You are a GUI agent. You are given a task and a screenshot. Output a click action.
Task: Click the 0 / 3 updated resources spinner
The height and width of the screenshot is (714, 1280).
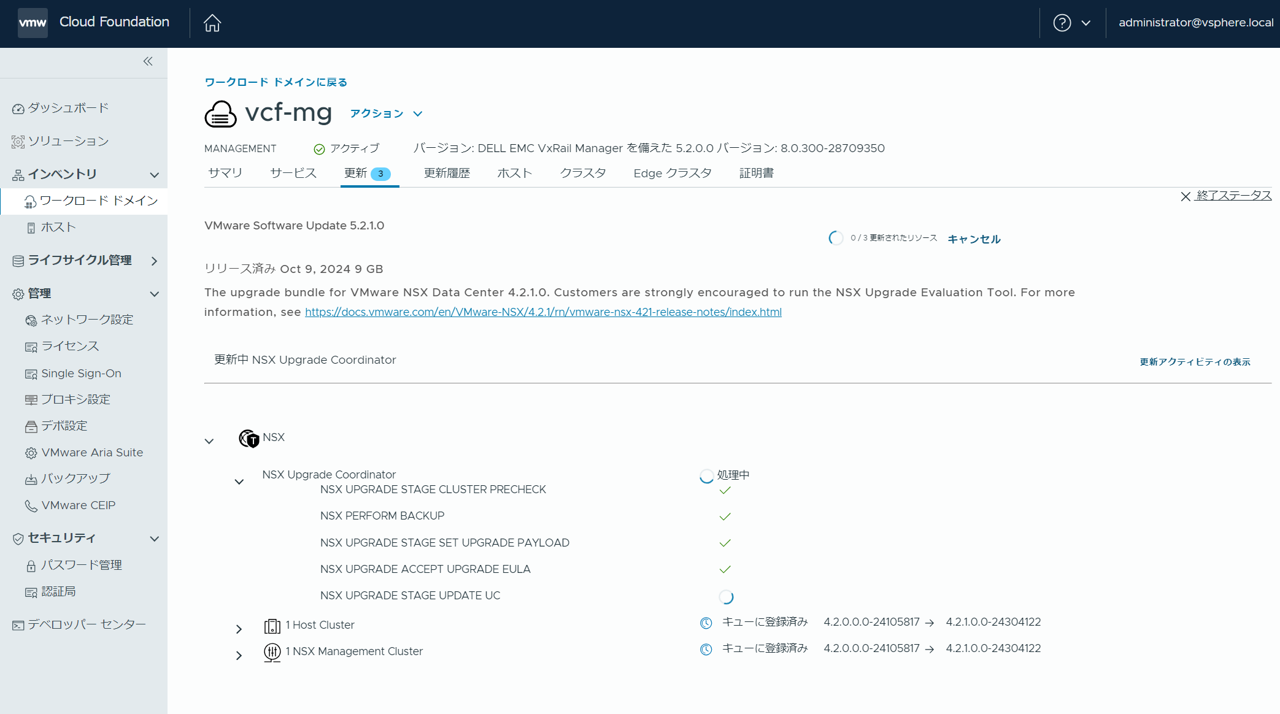click(835, 238)
